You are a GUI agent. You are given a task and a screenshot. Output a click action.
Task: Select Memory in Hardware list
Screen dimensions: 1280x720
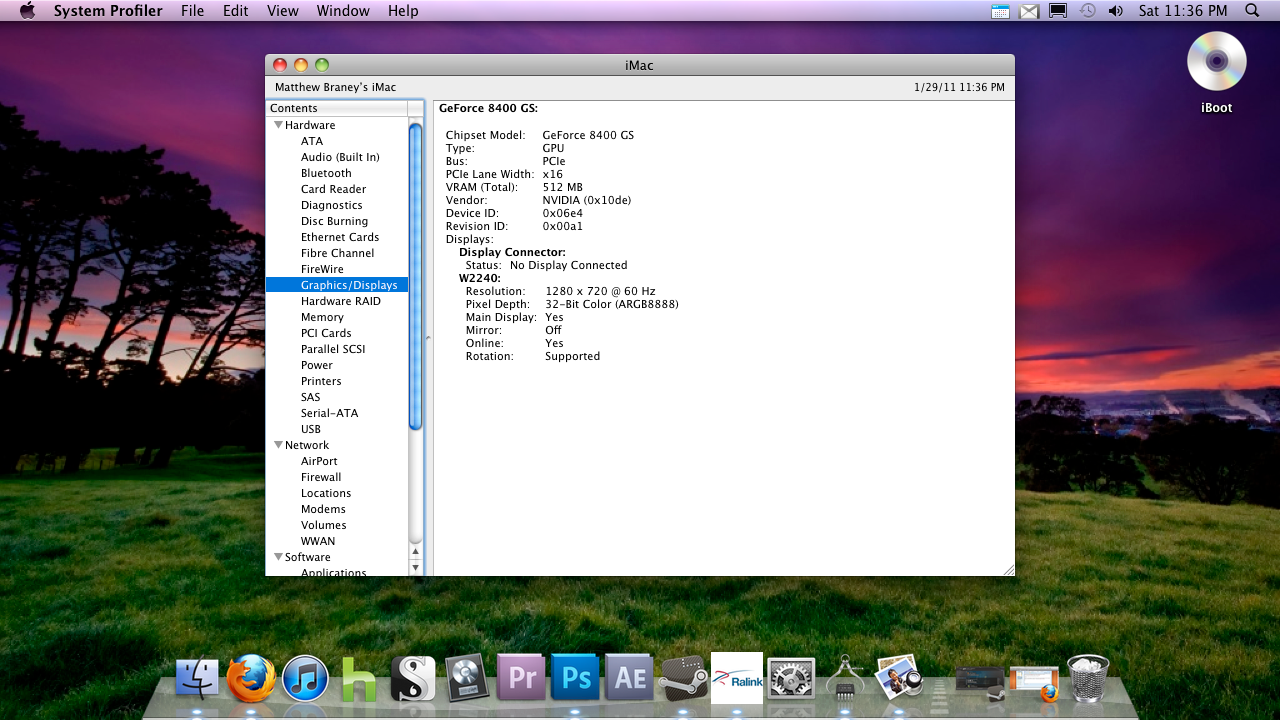click(x=322, y=317)
